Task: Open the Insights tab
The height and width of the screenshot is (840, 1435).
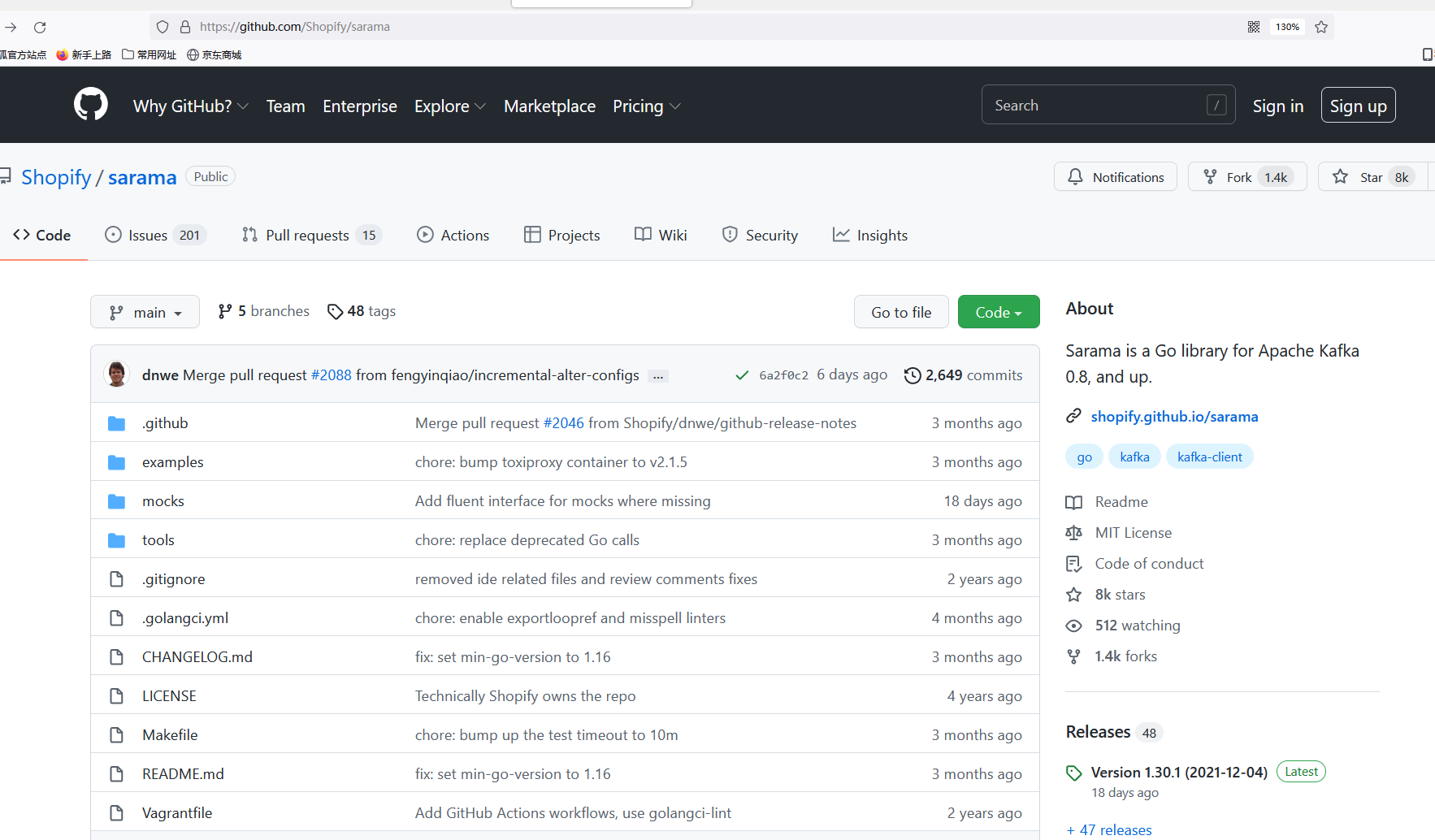Action: pyautogui.click(x=870, y=235)
